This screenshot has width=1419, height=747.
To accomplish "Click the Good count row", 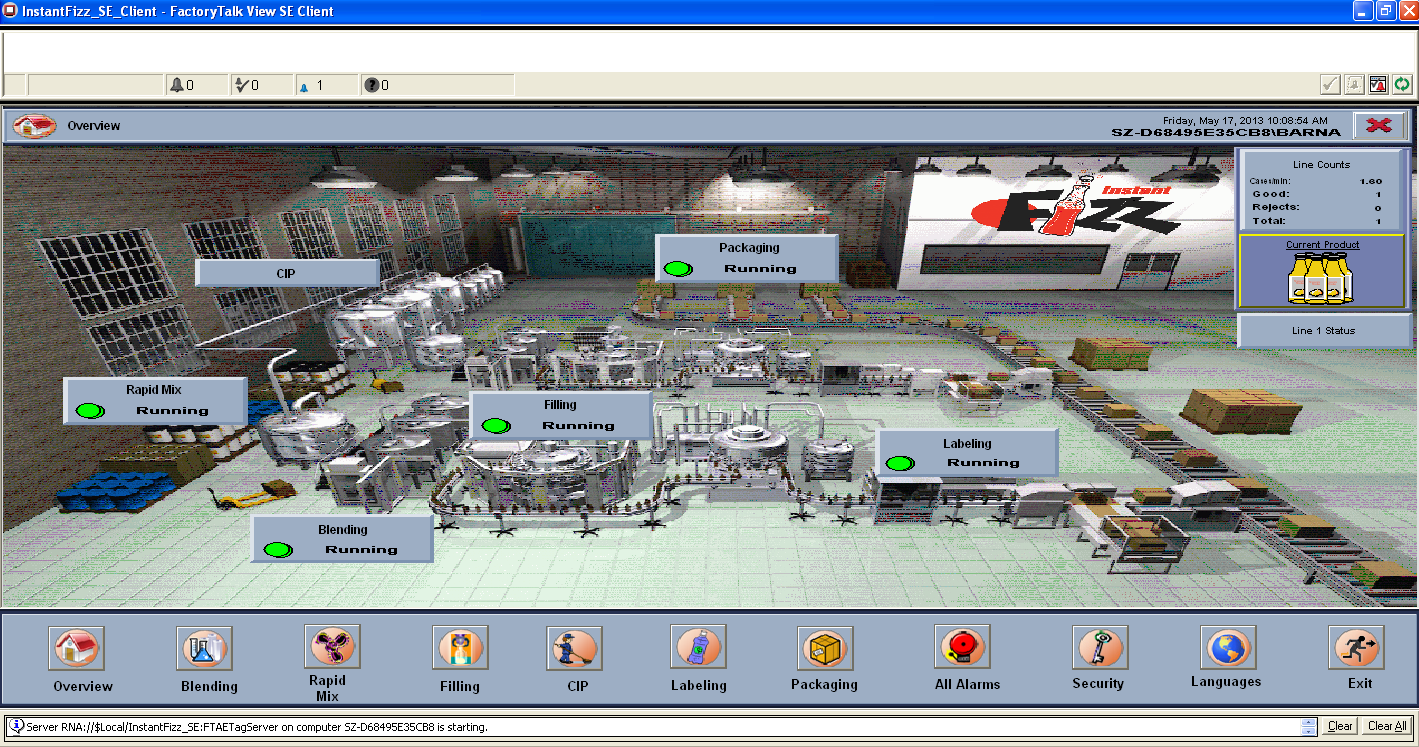I will [x=1316, y=194].
